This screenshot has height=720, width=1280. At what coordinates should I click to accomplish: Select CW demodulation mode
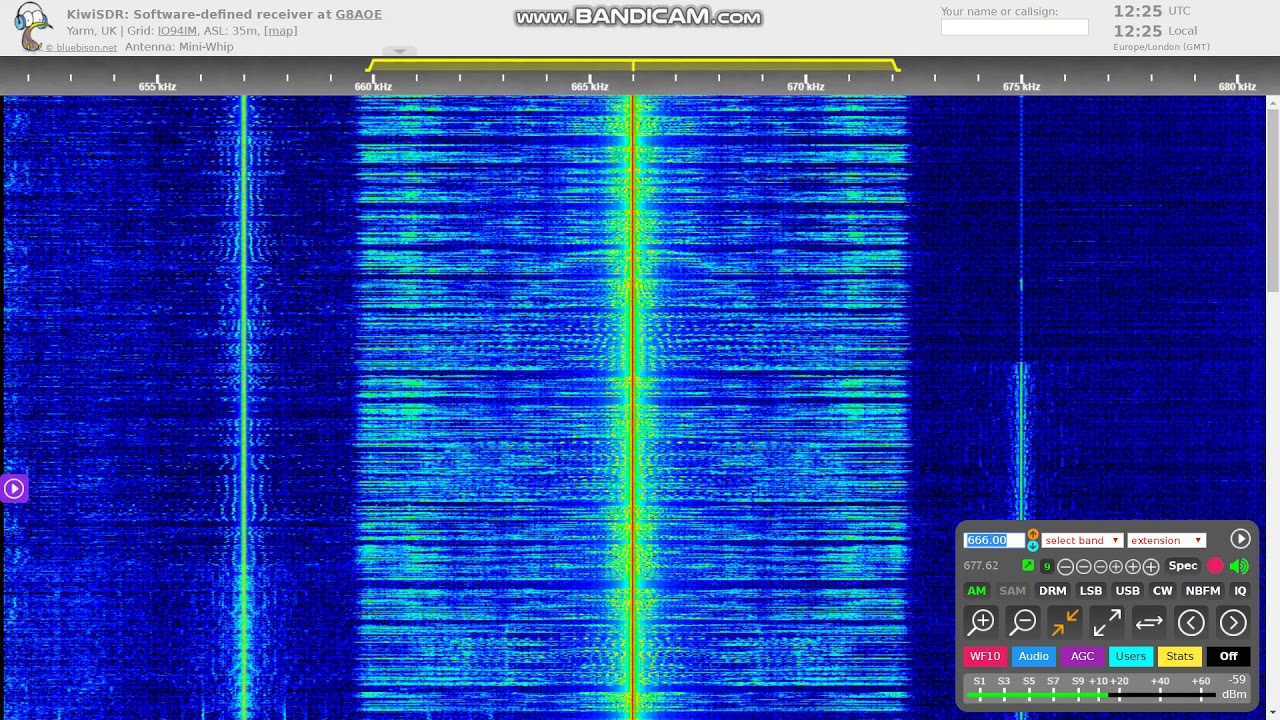coord(1162,591)
